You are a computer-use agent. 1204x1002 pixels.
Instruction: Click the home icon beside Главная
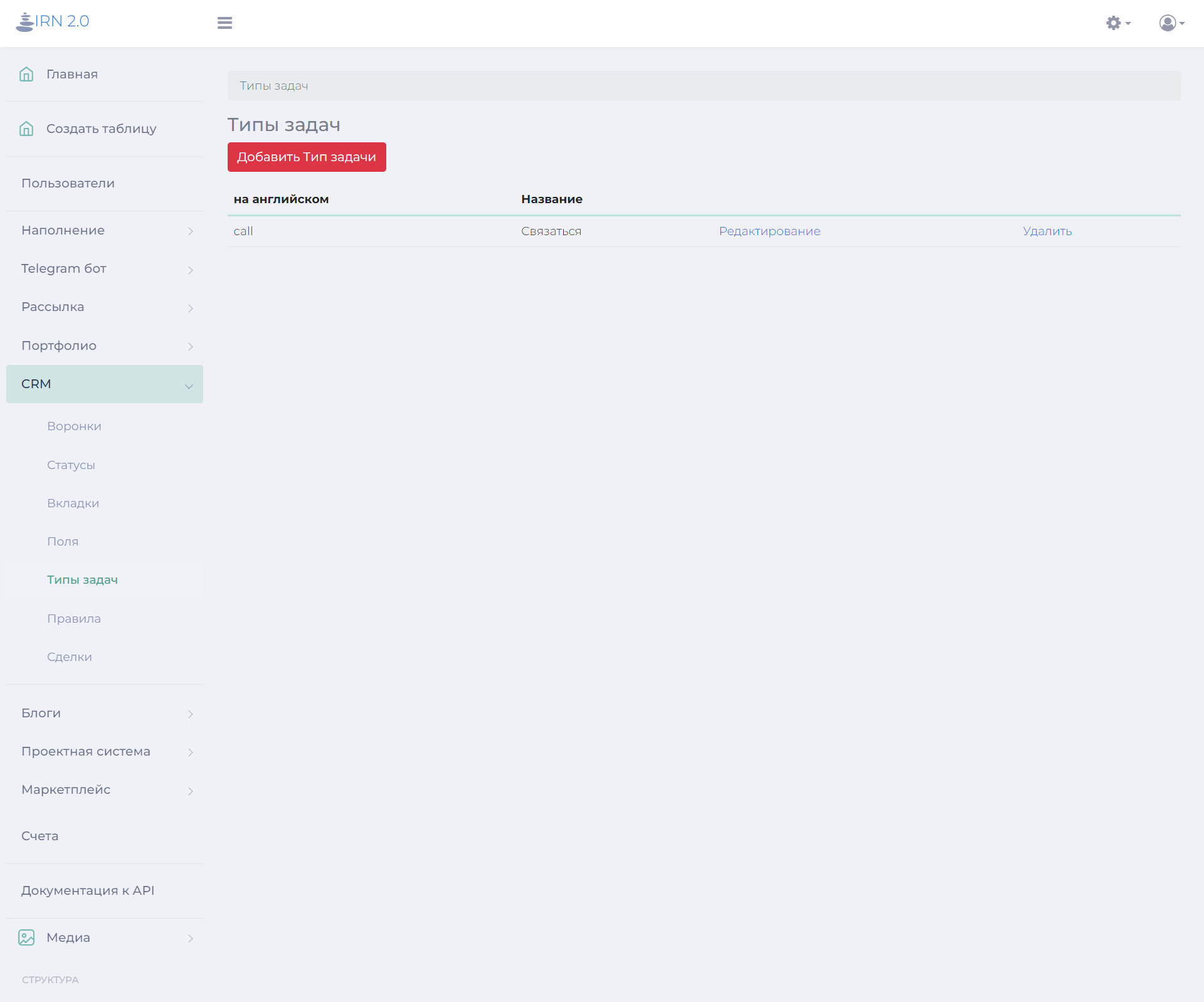[x=26, y=74]
